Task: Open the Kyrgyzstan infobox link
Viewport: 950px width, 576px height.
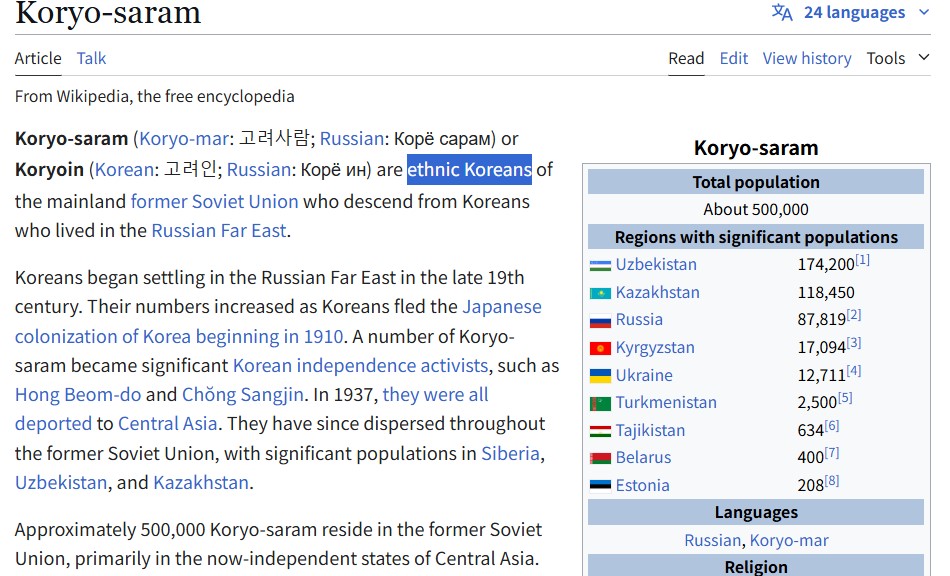Action: click(x=655, y=347)
